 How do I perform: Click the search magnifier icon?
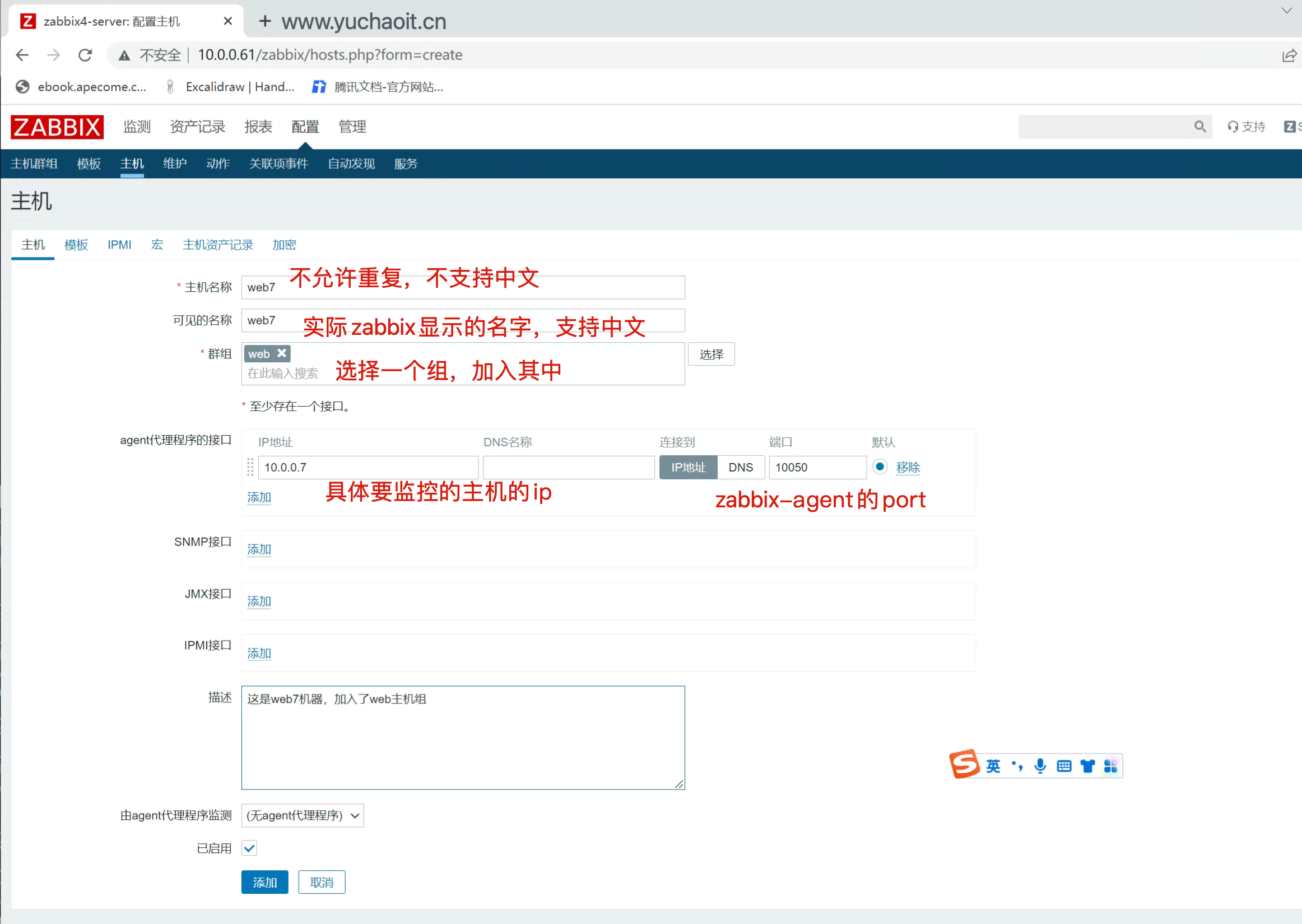coord(1199,127)
